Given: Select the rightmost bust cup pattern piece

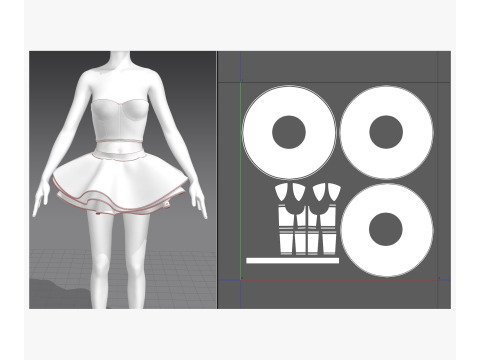Looking at the screenshot, I should pos(334,191).
